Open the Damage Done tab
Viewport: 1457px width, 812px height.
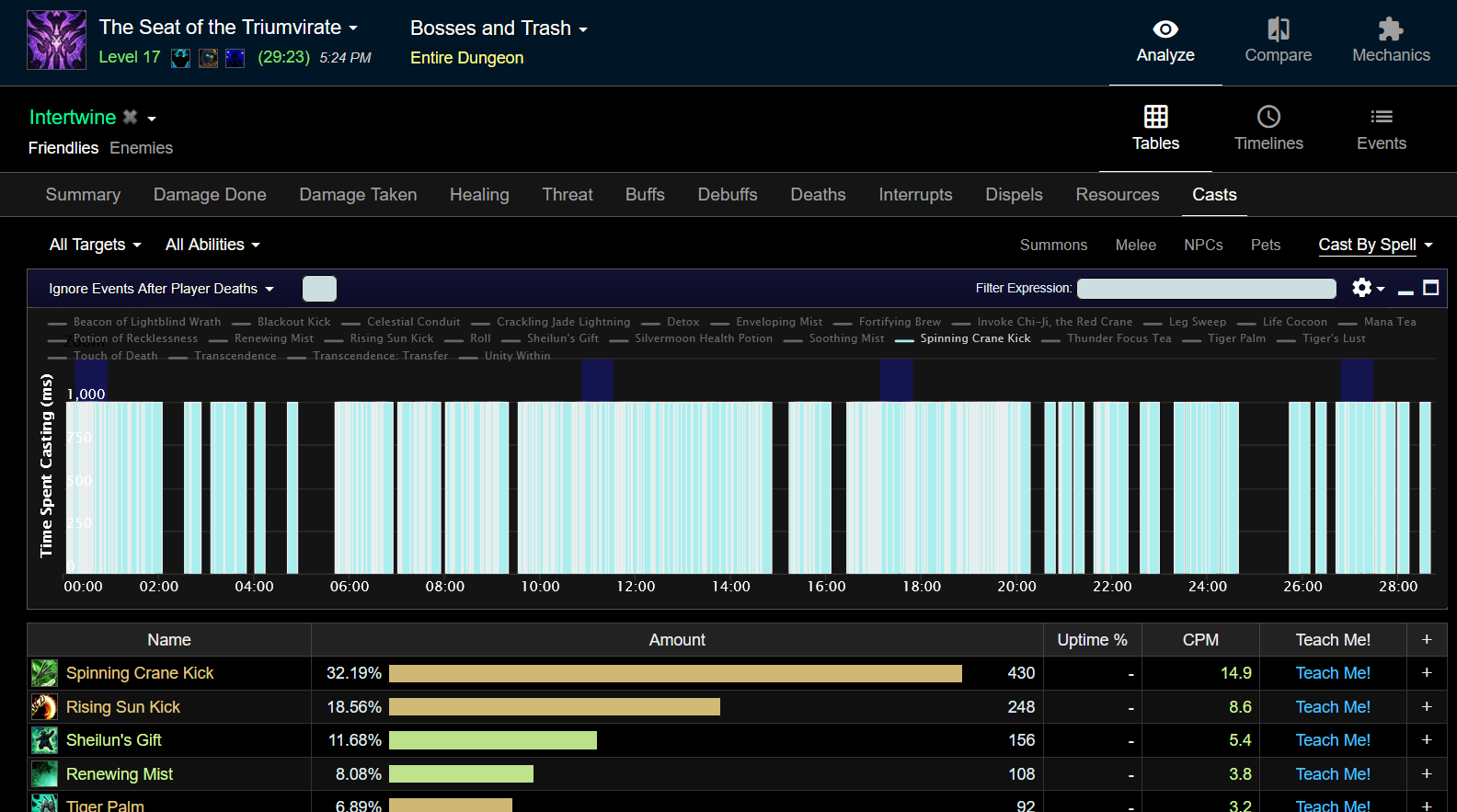coord(210,195)
